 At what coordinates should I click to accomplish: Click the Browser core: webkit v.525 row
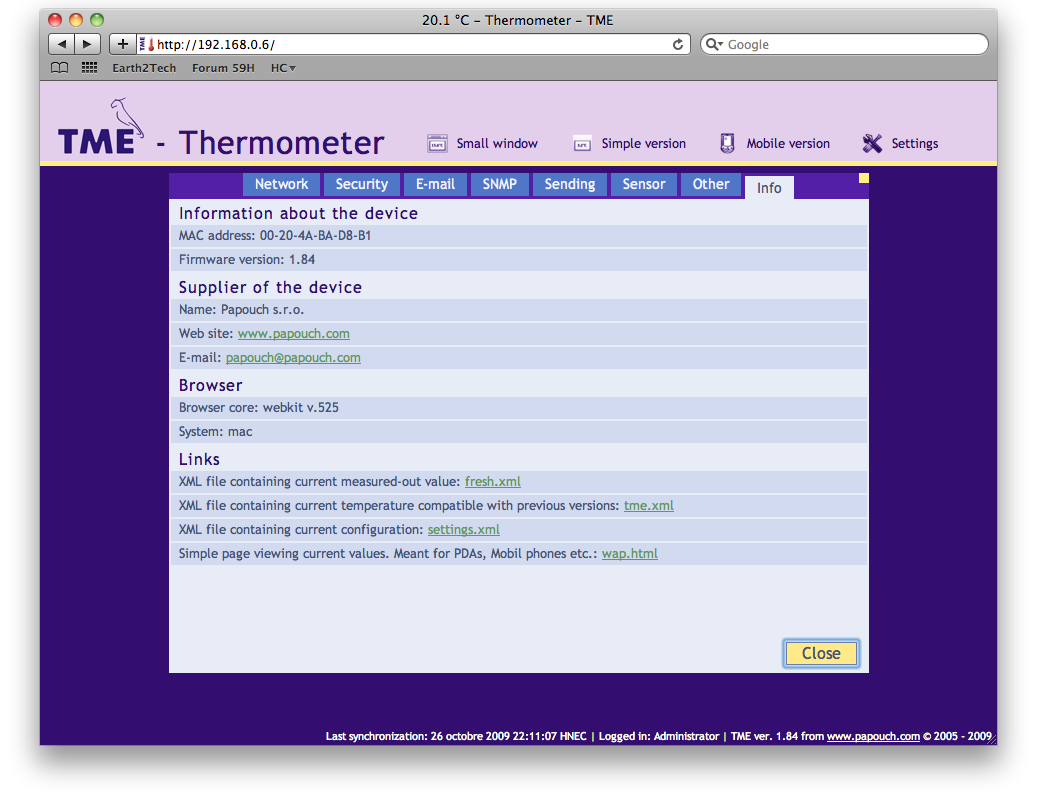[x=518, y=408]
